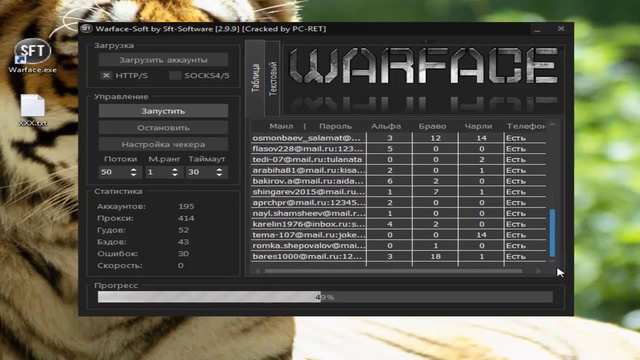This screenshot has height=360, width=640.
Task: Click the table's scroll-left arrow
Action: pos(258,271)
